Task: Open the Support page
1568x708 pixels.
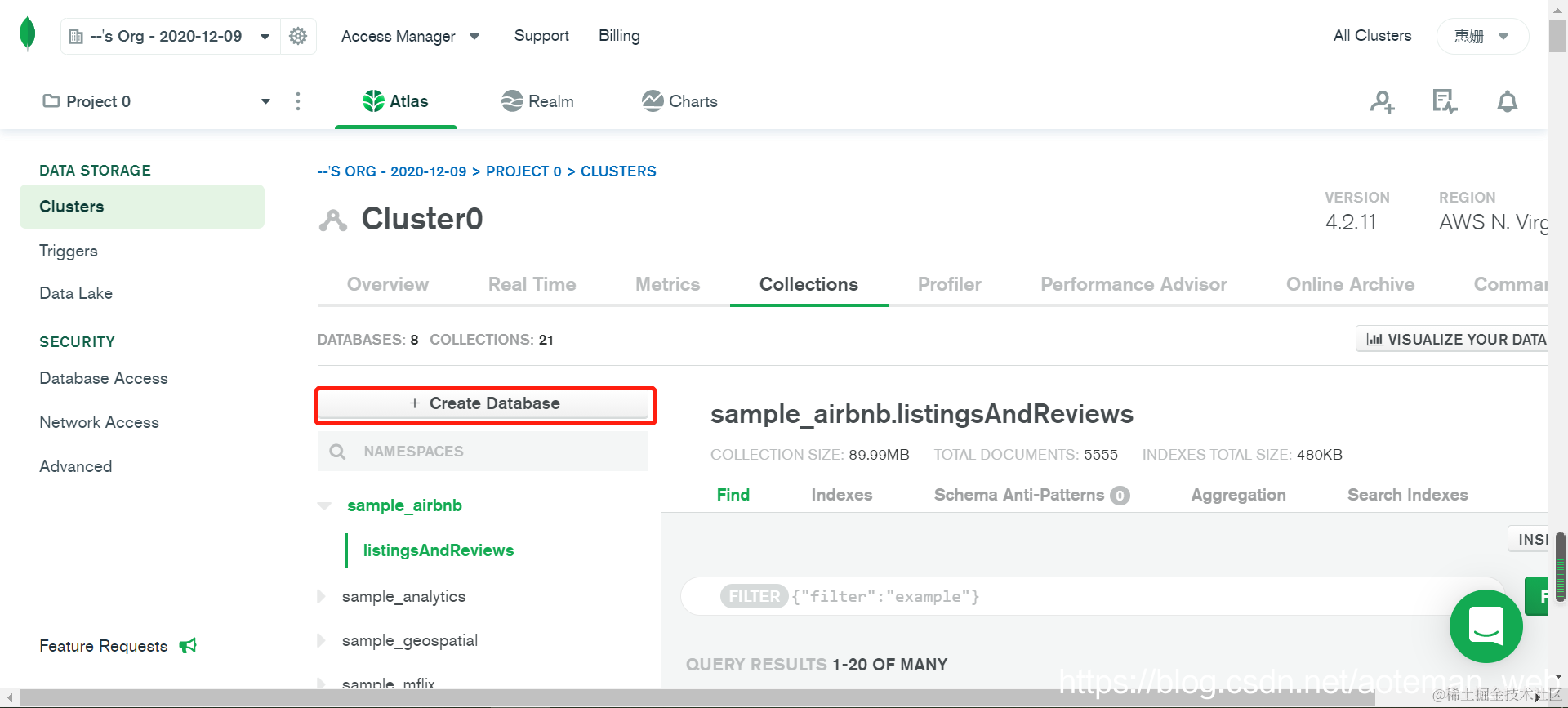Action: point(541,36)
